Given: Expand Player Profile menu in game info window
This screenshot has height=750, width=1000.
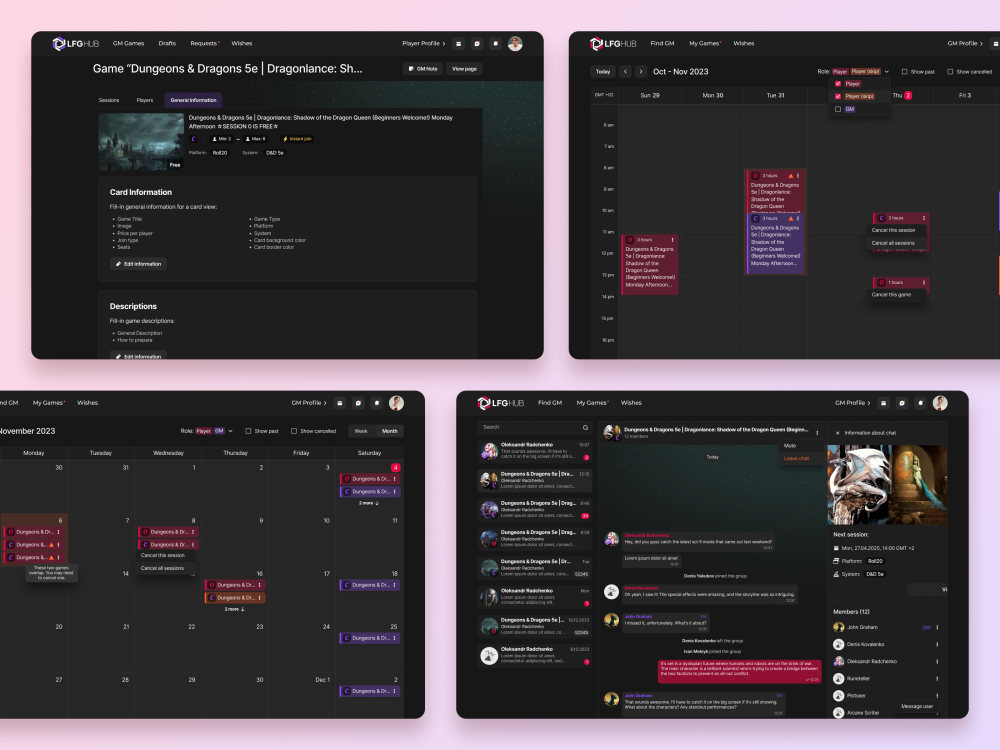Looking at the screenshot, I should pyautogui.click(x=423, y=43).
